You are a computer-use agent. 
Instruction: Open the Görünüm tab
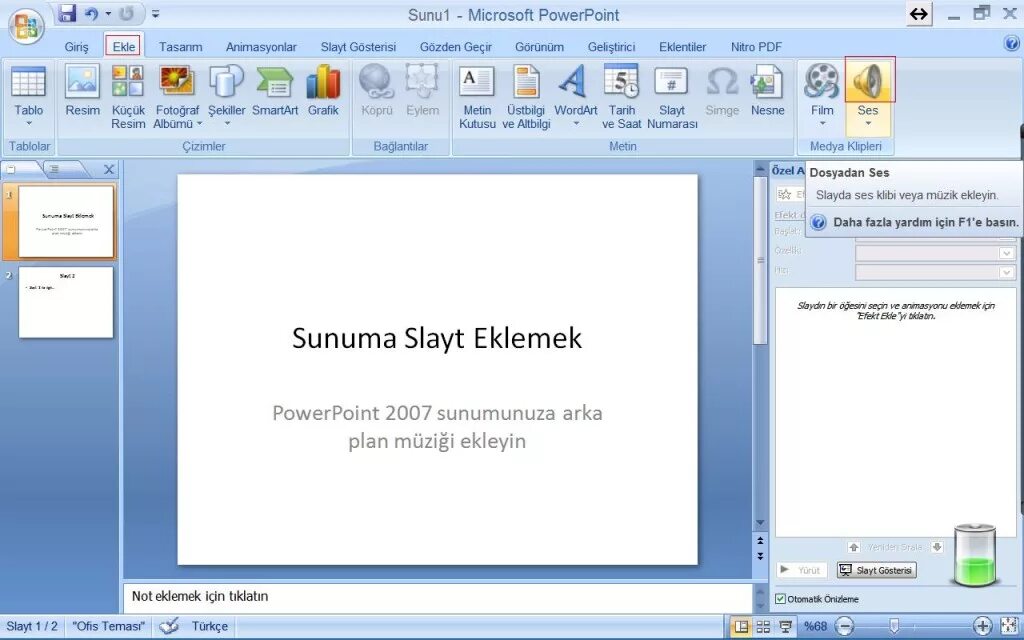[x=539, y=47]
